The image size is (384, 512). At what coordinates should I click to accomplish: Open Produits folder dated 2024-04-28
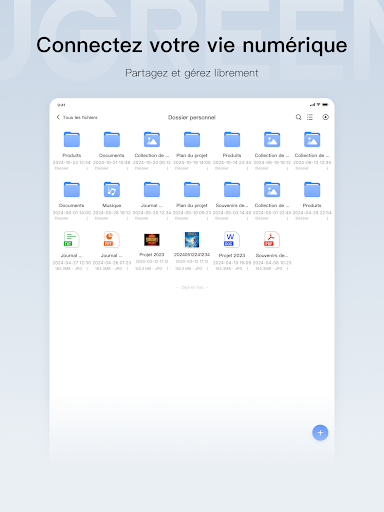click(x=312, y=190)
